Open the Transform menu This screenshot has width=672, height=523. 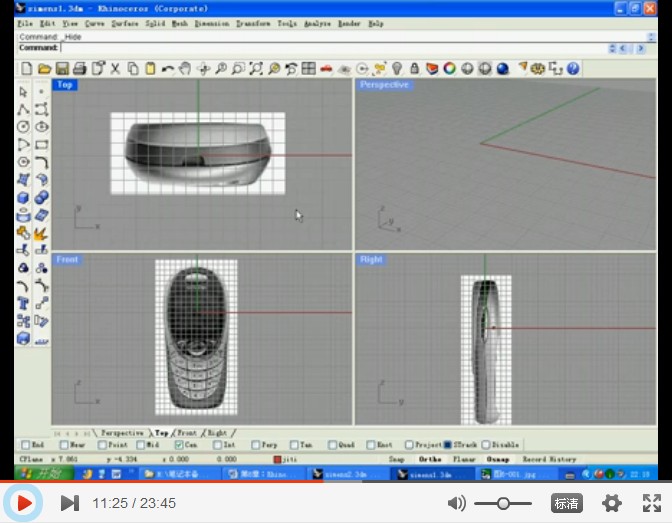[x=253, y=24]
